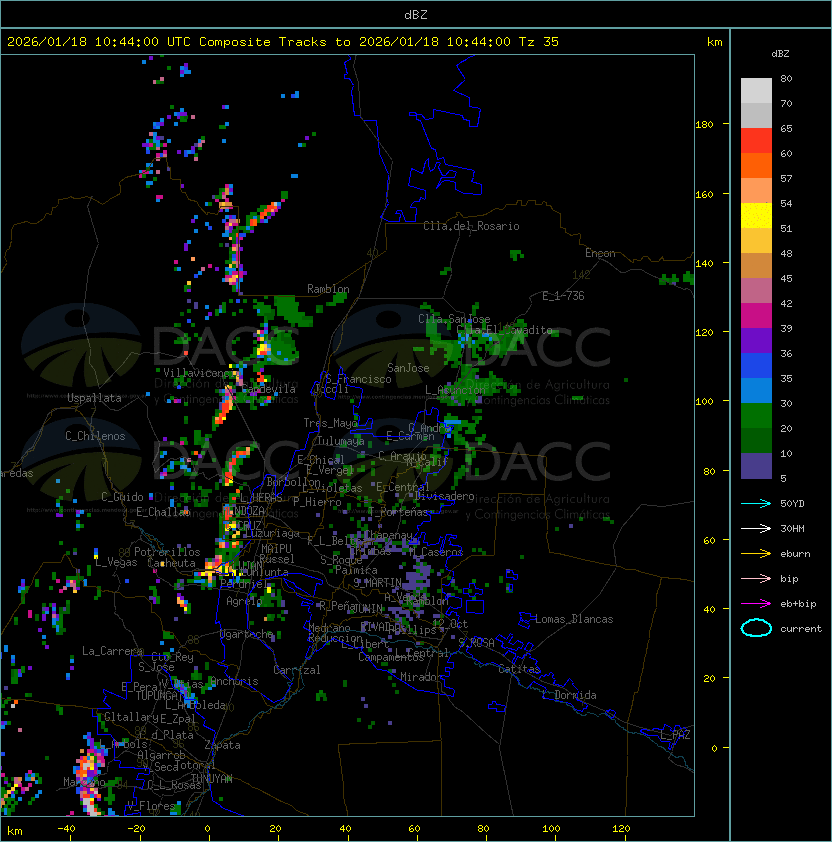Click the brown 45–48 dBZ swatch
This screenshot has width=832, height=842.
756,265
